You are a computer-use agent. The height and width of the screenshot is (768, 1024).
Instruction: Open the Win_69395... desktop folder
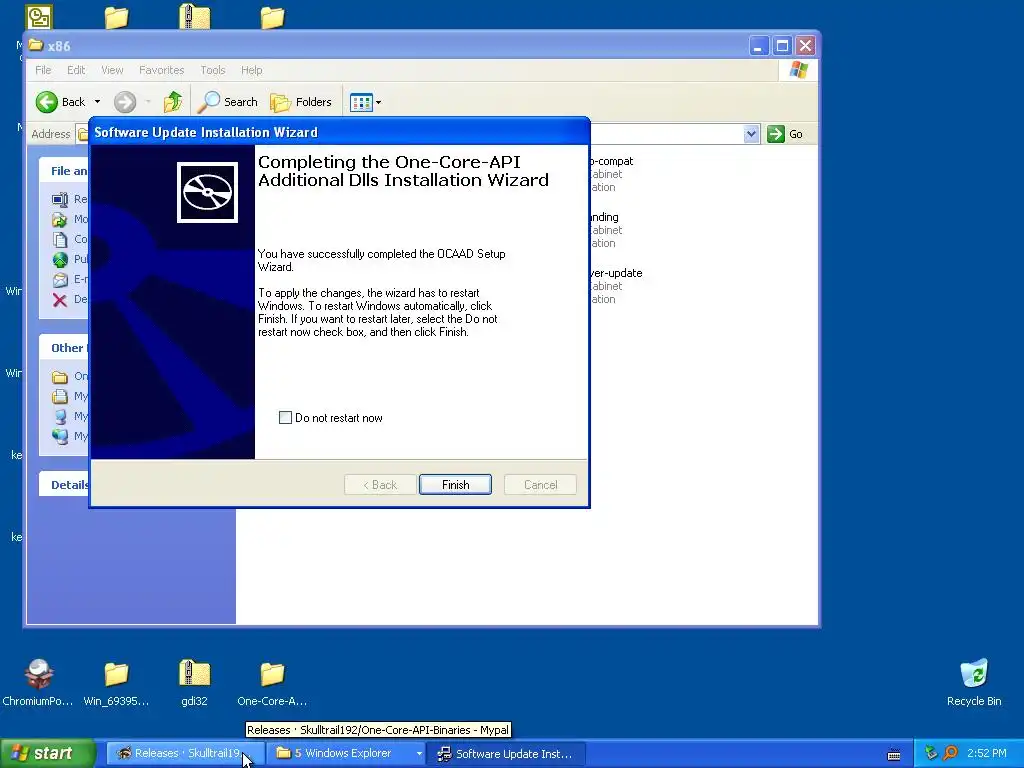[116, 683]
